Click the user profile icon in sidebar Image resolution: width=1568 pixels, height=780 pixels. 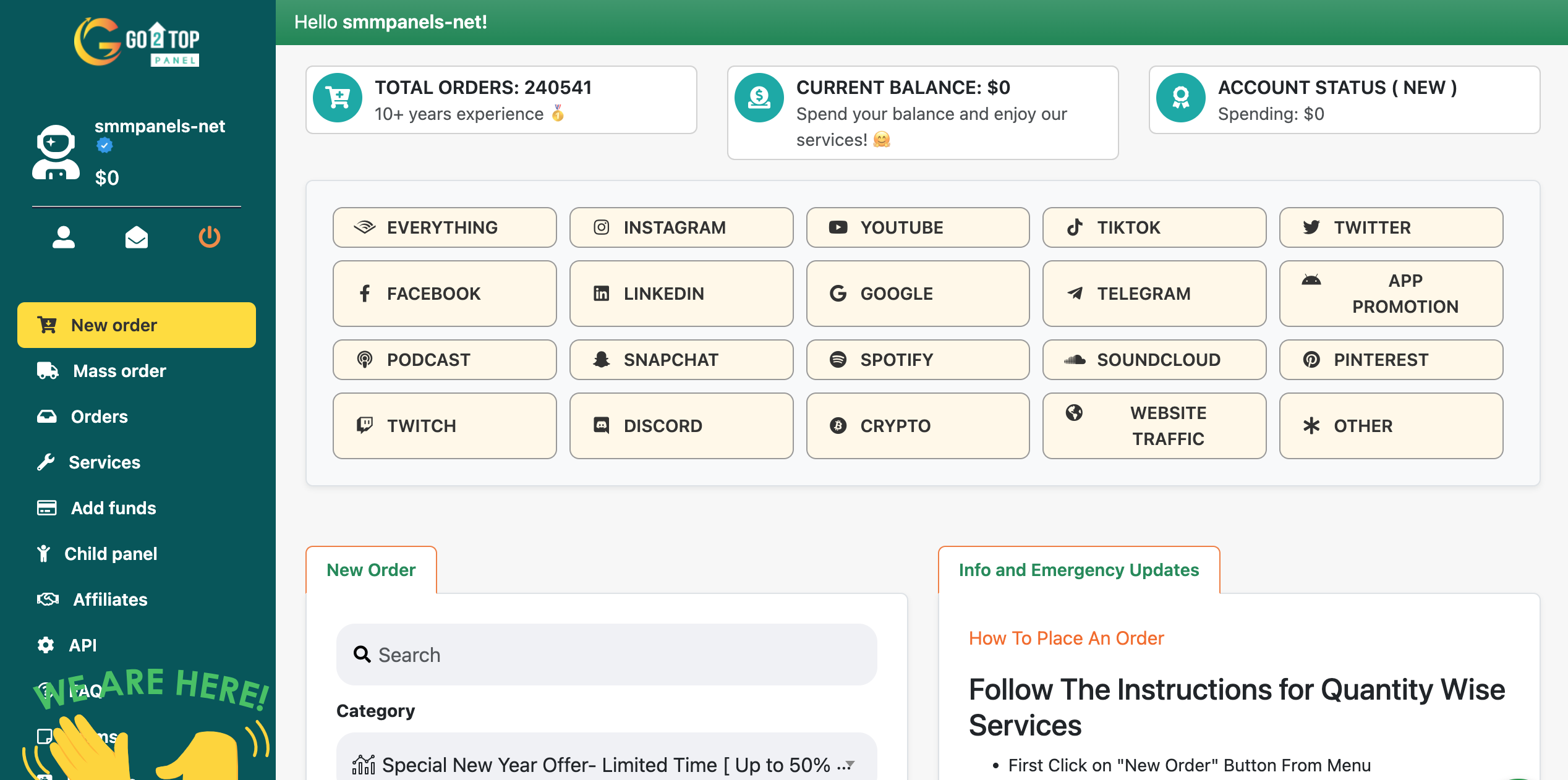63,237
